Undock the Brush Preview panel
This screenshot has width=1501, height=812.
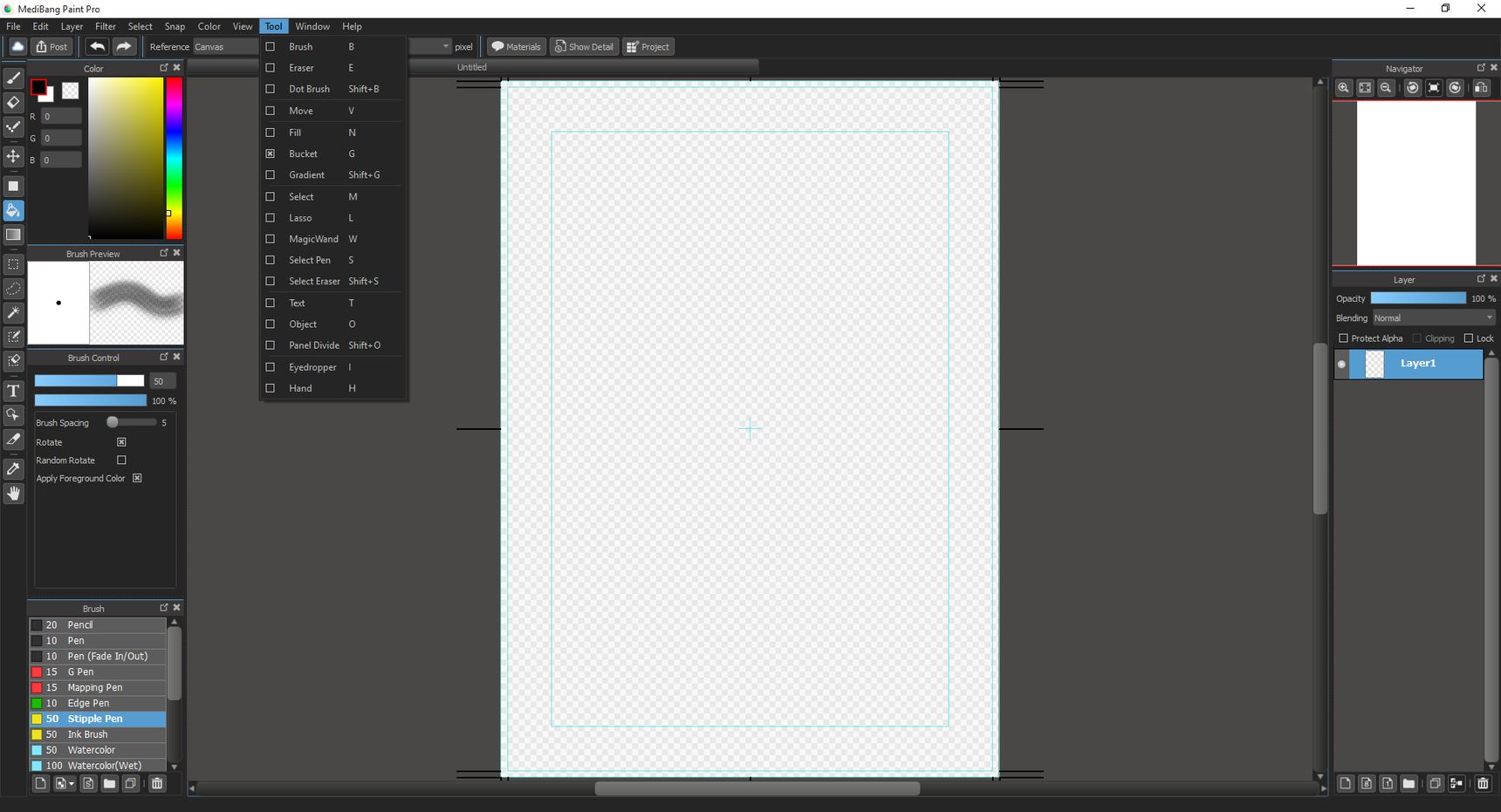pos(163,253)
